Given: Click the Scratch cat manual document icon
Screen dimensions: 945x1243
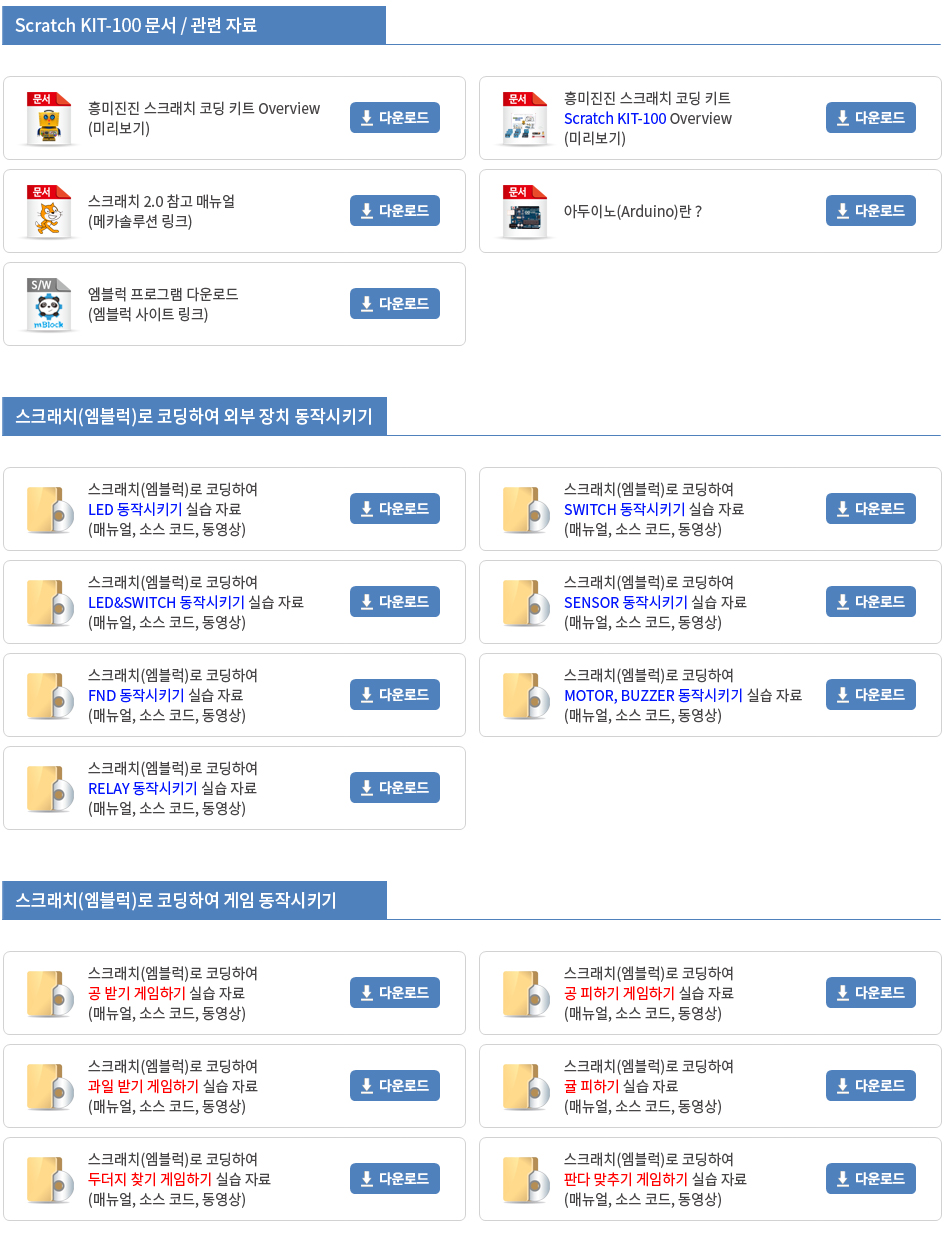Looking at the screenshot, I should tap(50, 211).
